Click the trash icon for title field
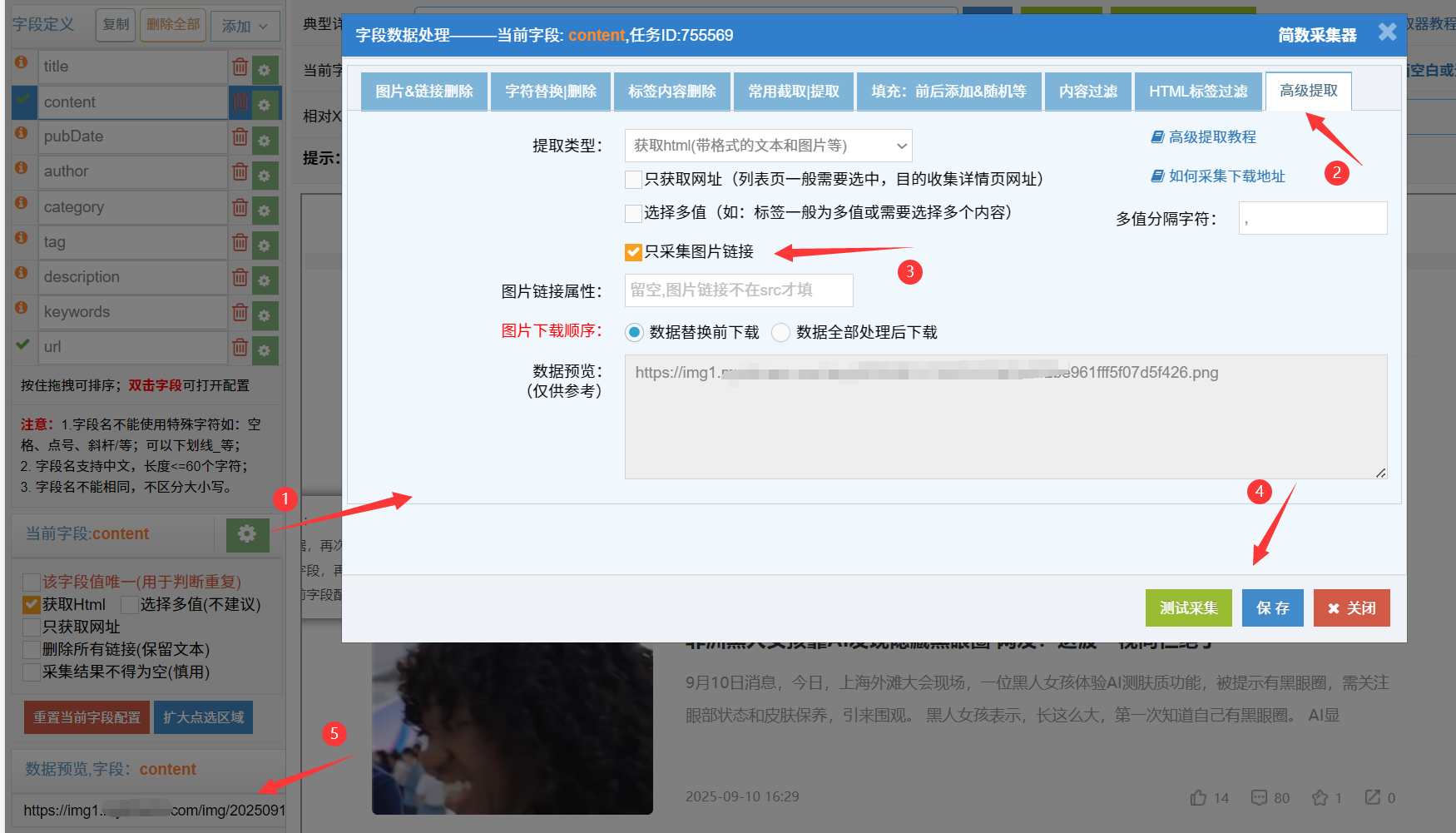The width and height of the screenshot is (1456, 833). 240,67
